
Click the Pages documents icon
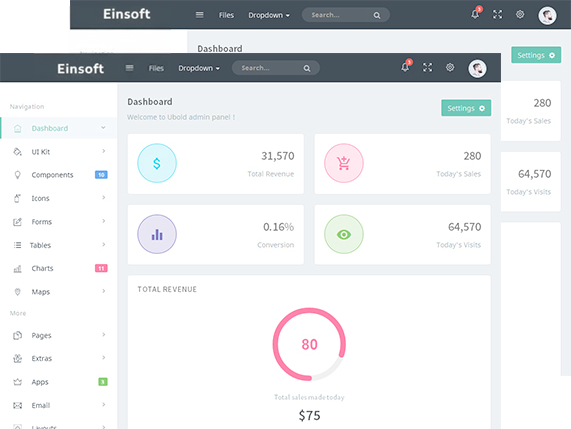pos(17,335)
